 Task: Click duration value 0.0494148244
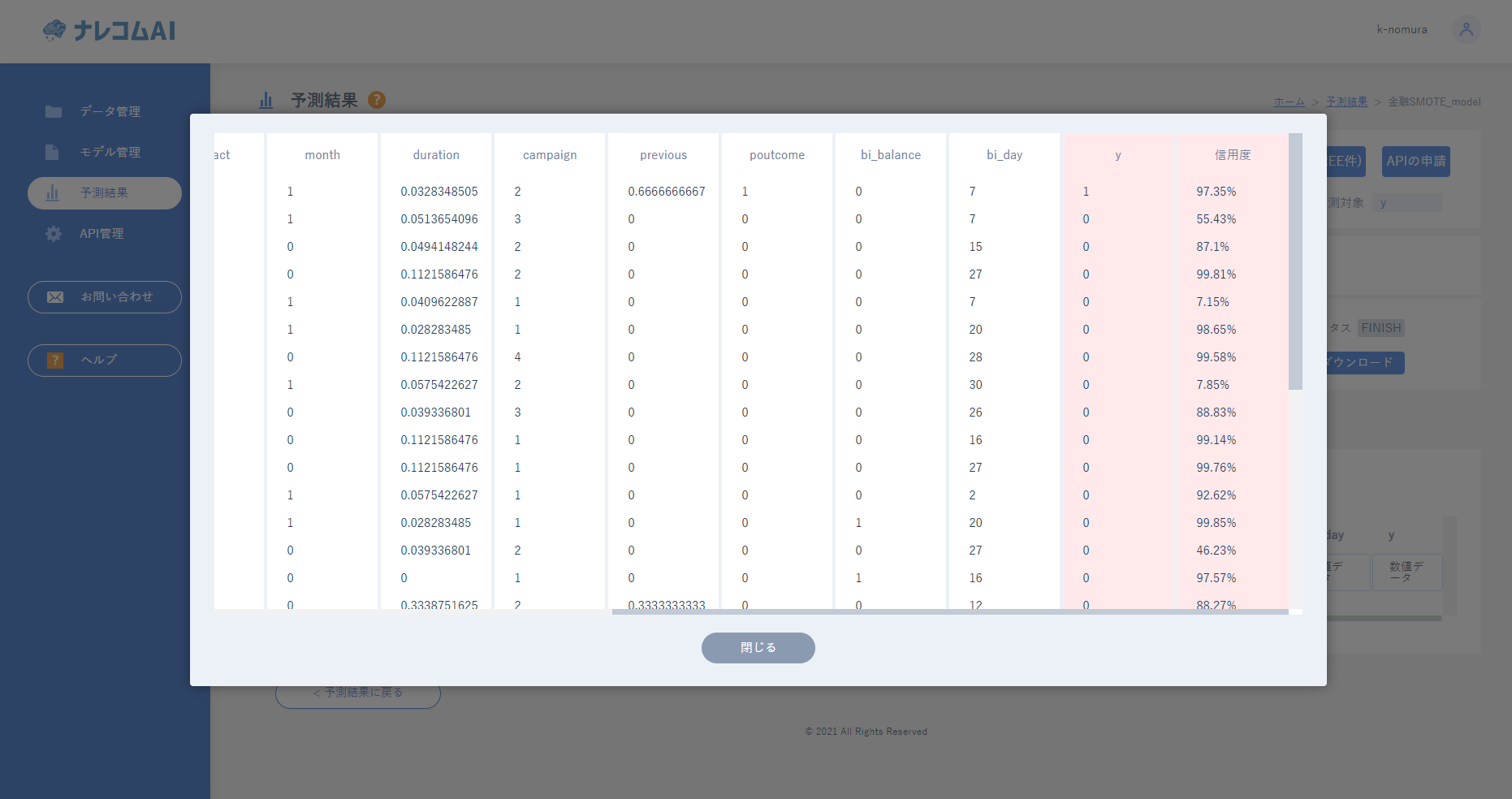439,247
